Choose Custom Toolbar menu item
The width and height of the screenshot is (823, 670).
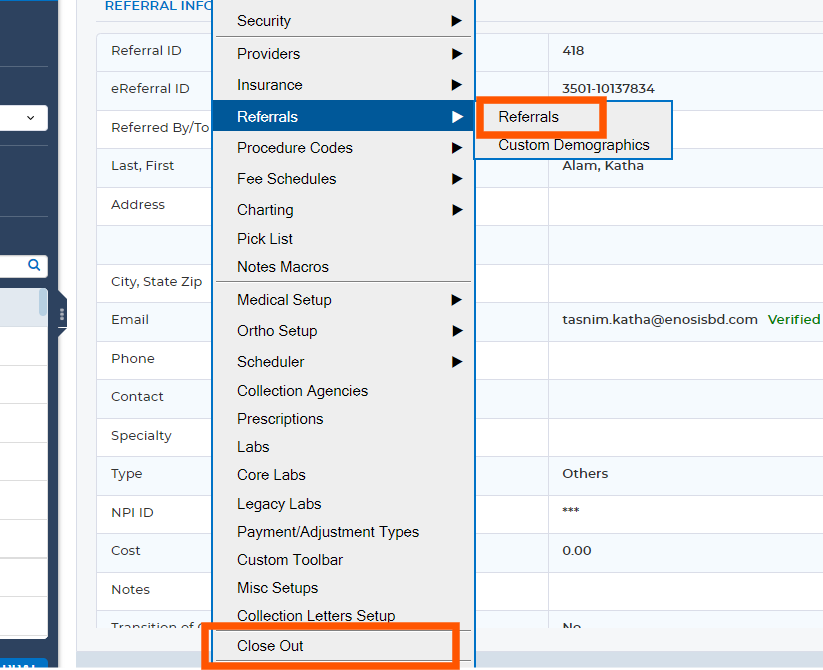pos(343,560)
